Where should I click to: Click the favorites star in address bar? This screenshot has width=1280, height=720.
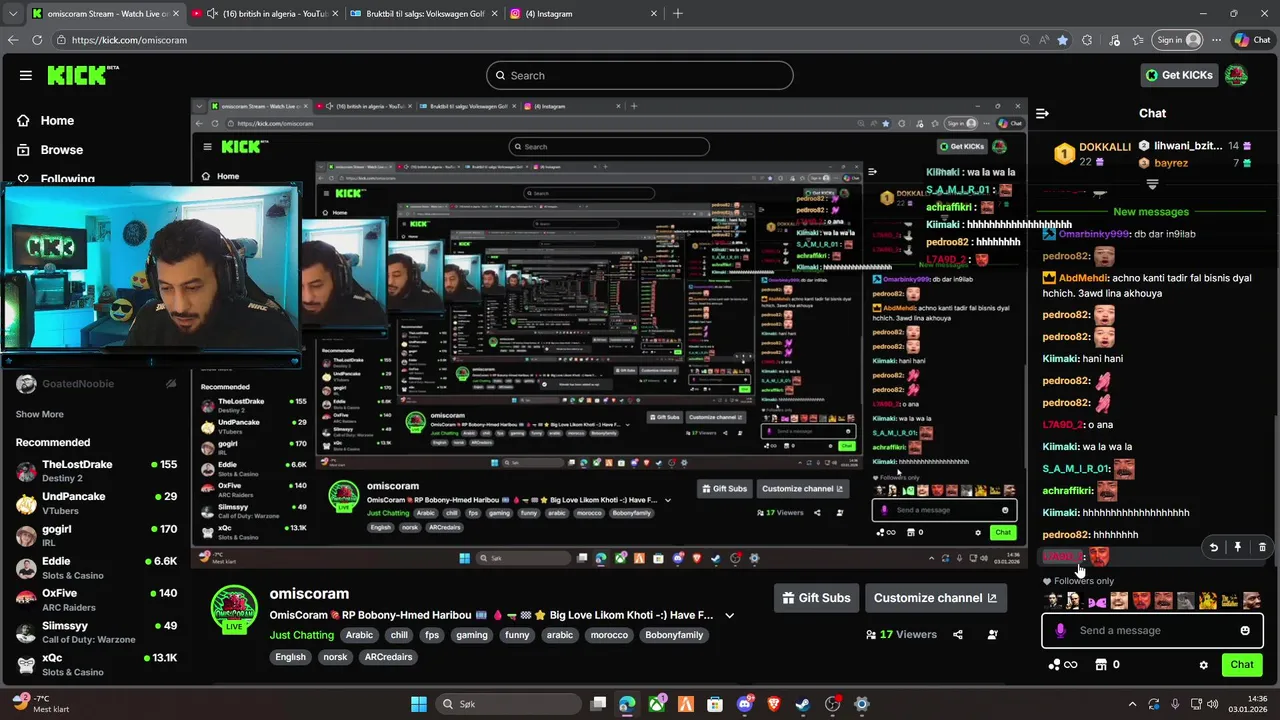click(1062, 40)
